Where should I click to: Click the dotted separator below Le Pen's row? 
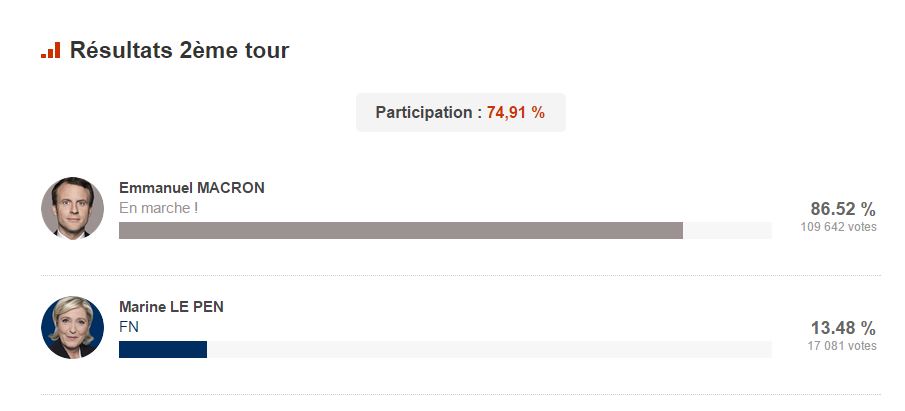click(460, 394)
